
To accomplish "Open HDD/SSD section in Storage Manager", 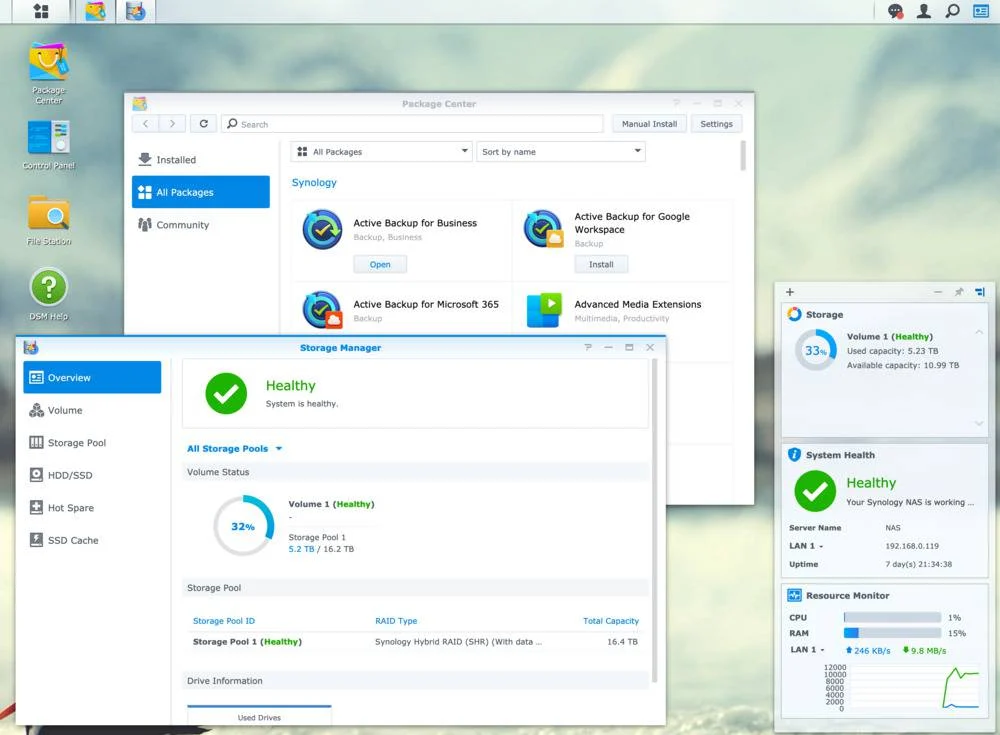I will click(92, 475).
